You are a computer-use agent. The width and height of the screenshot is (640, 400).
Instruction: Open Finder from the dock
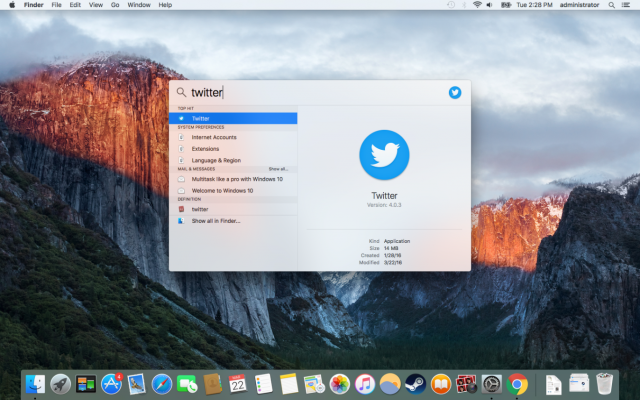(35, 384)
